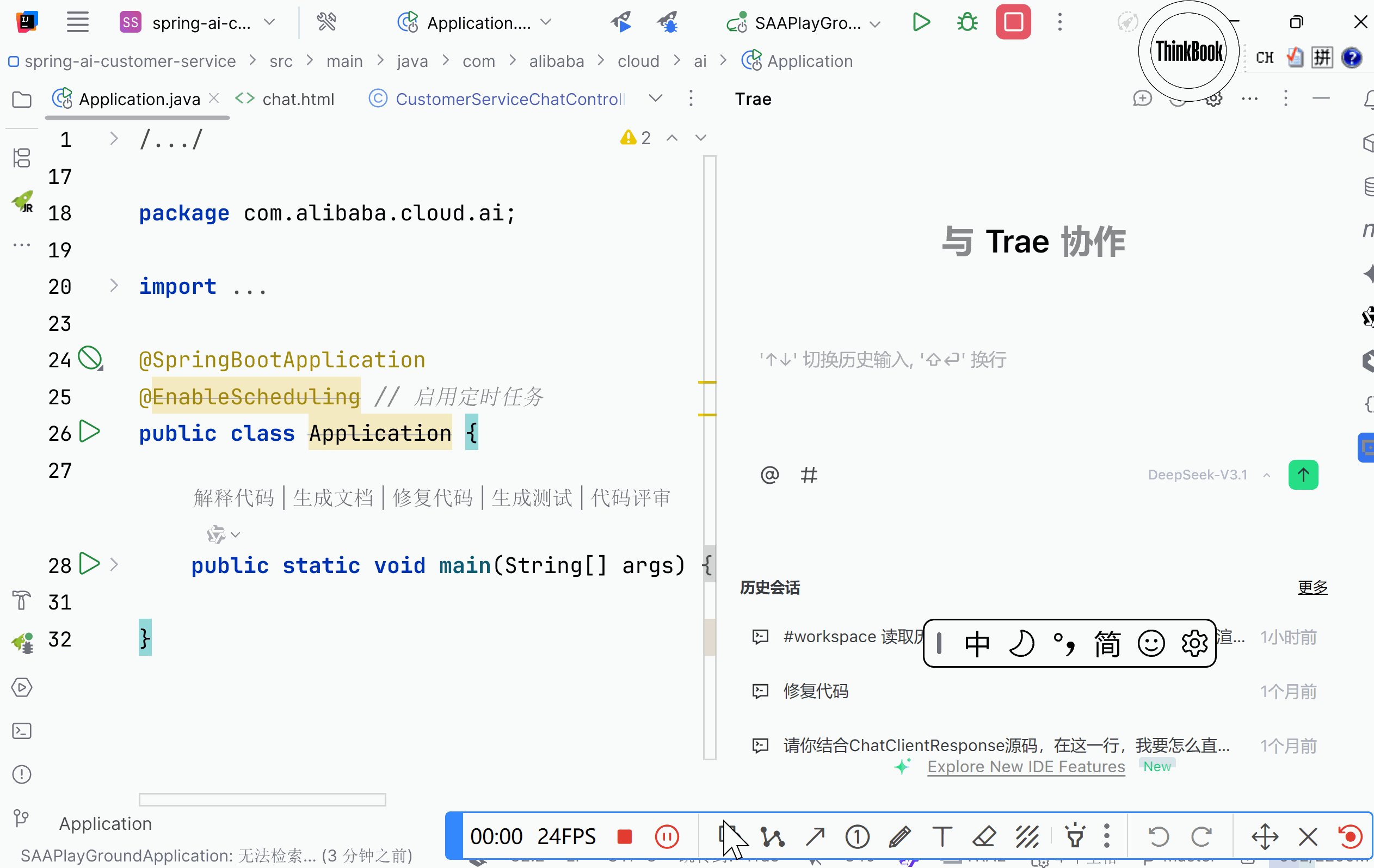Click 更多 to see more history

[x=1312, y=587]
